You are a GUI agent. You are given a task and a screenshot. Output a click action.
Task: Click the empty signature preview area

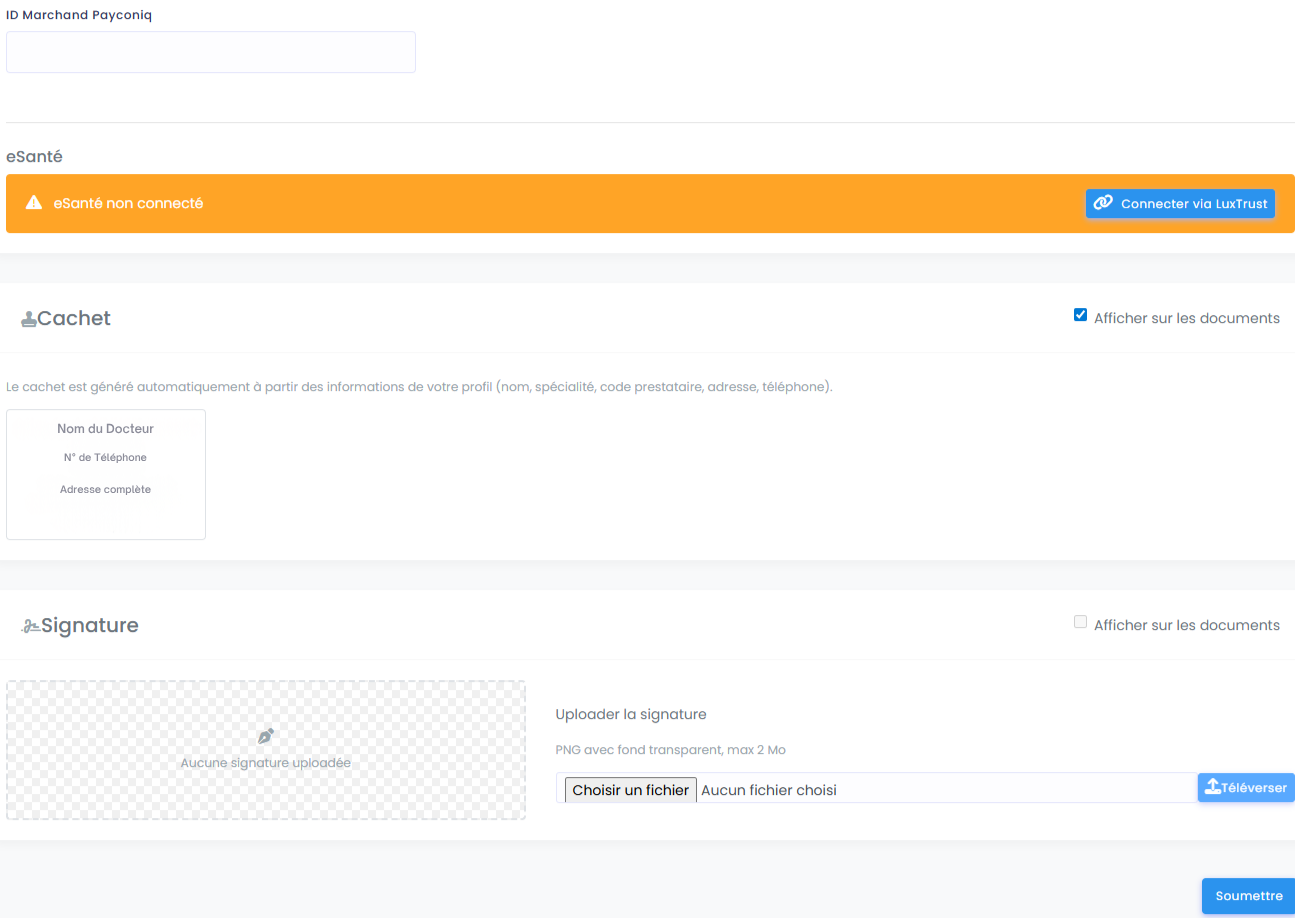(266, 750)
